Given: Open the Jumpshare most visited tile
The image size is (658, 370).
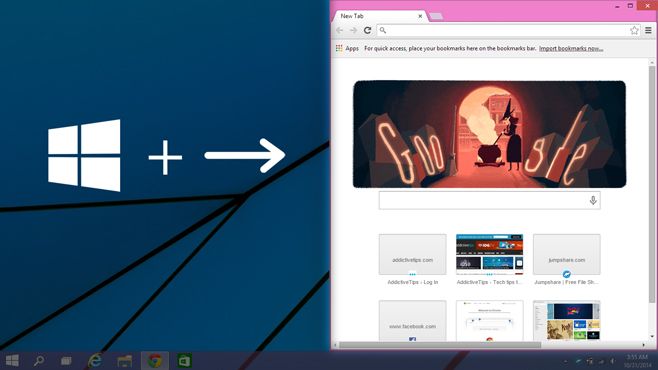Looking at the screenshot, I should click(567, 255).
